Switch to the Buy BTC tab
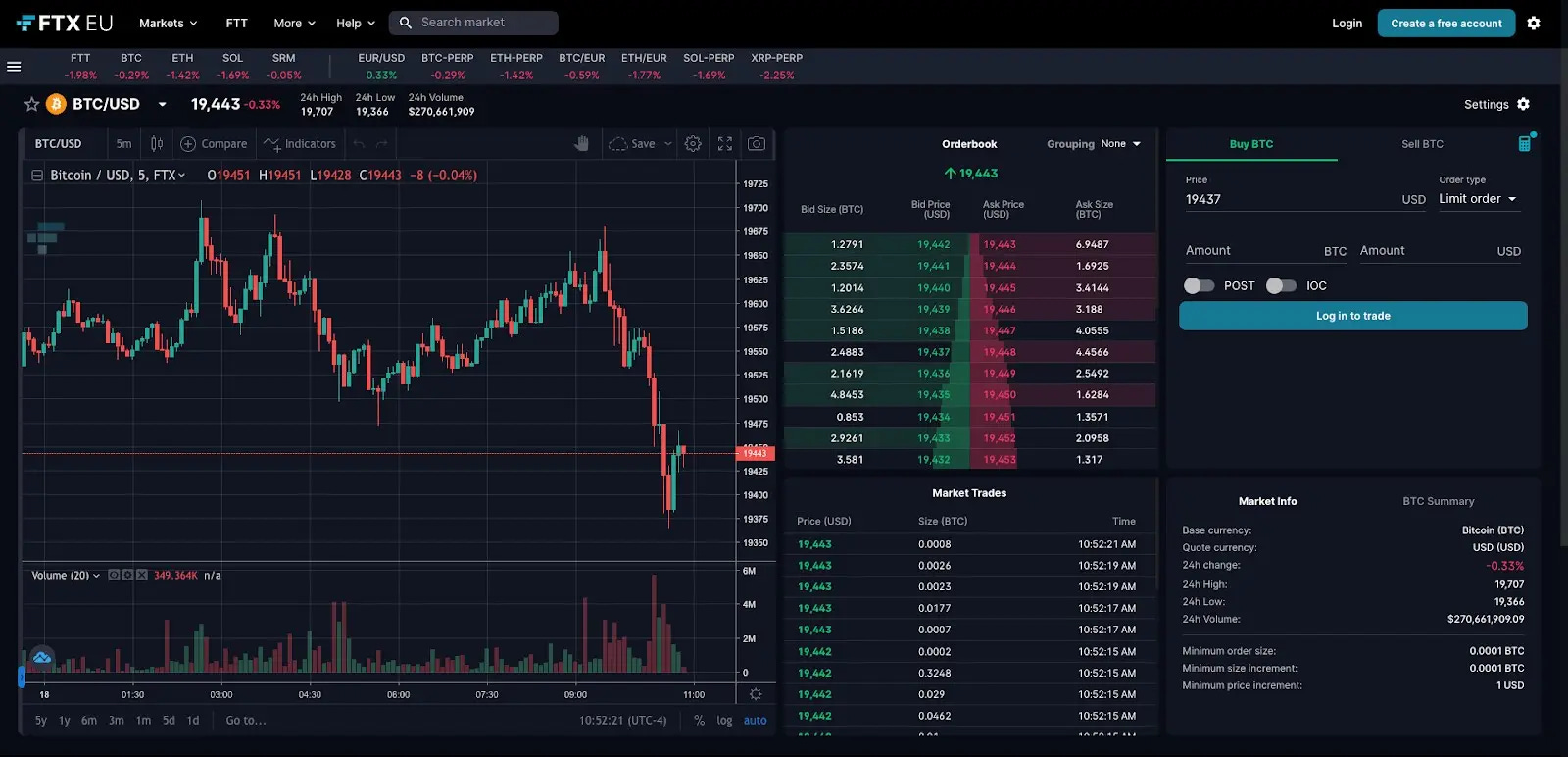Viewport: 1568px width, 757px height. pos(1251,144)
